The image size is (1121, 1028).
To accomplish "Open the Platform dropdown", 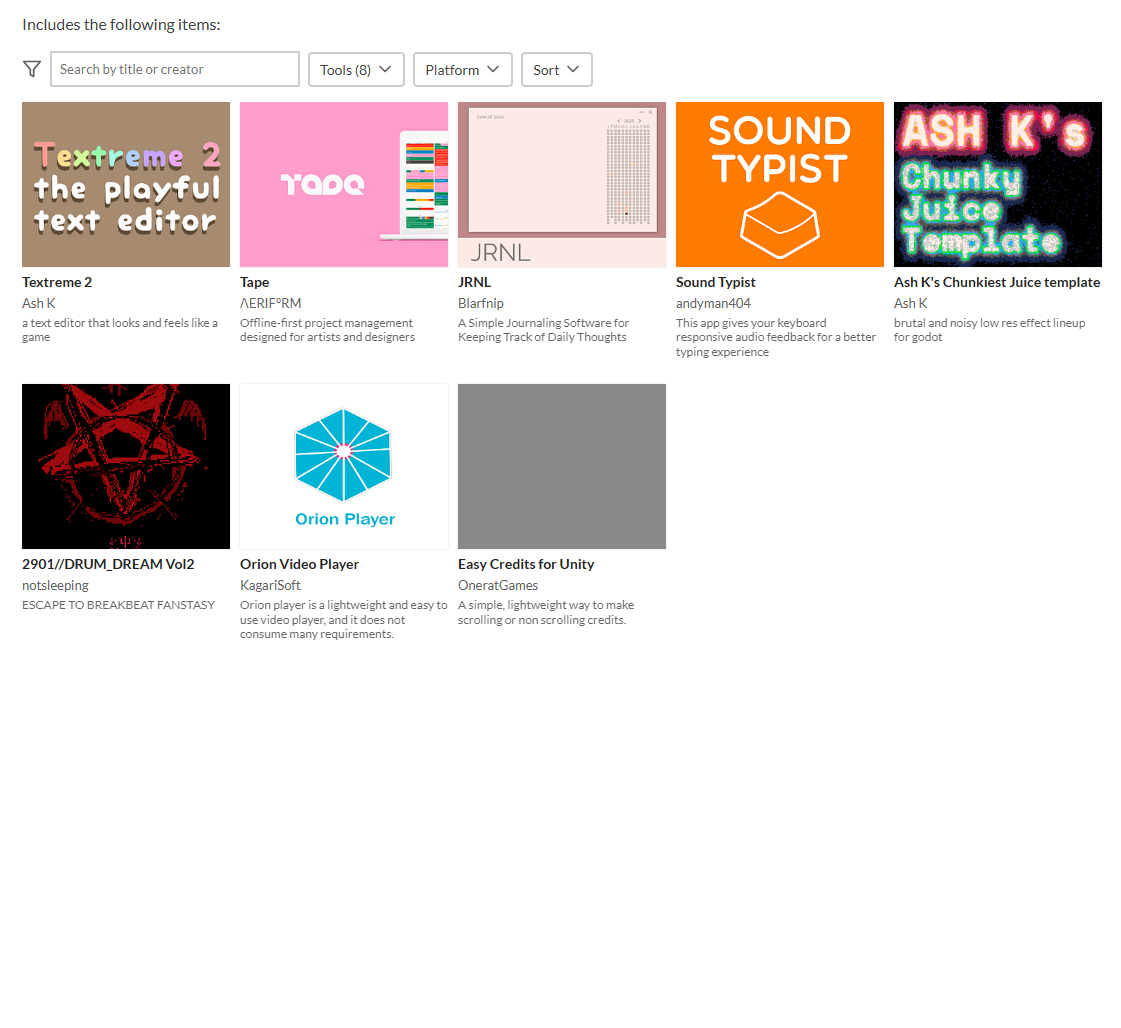I will [462, 70].
